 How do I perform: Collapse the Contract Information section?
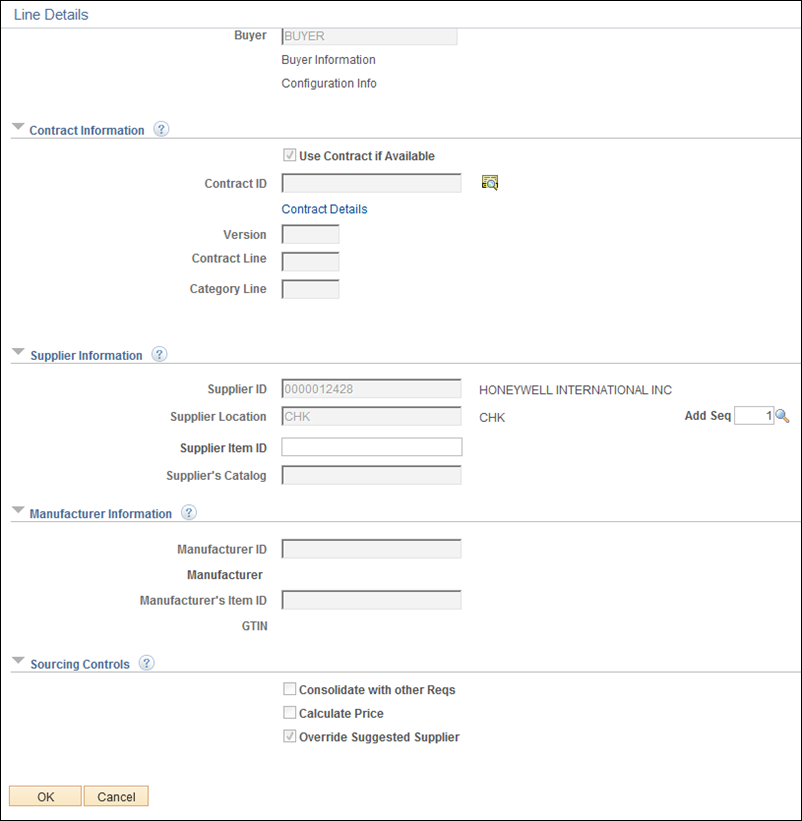click(x=18, y=127)
